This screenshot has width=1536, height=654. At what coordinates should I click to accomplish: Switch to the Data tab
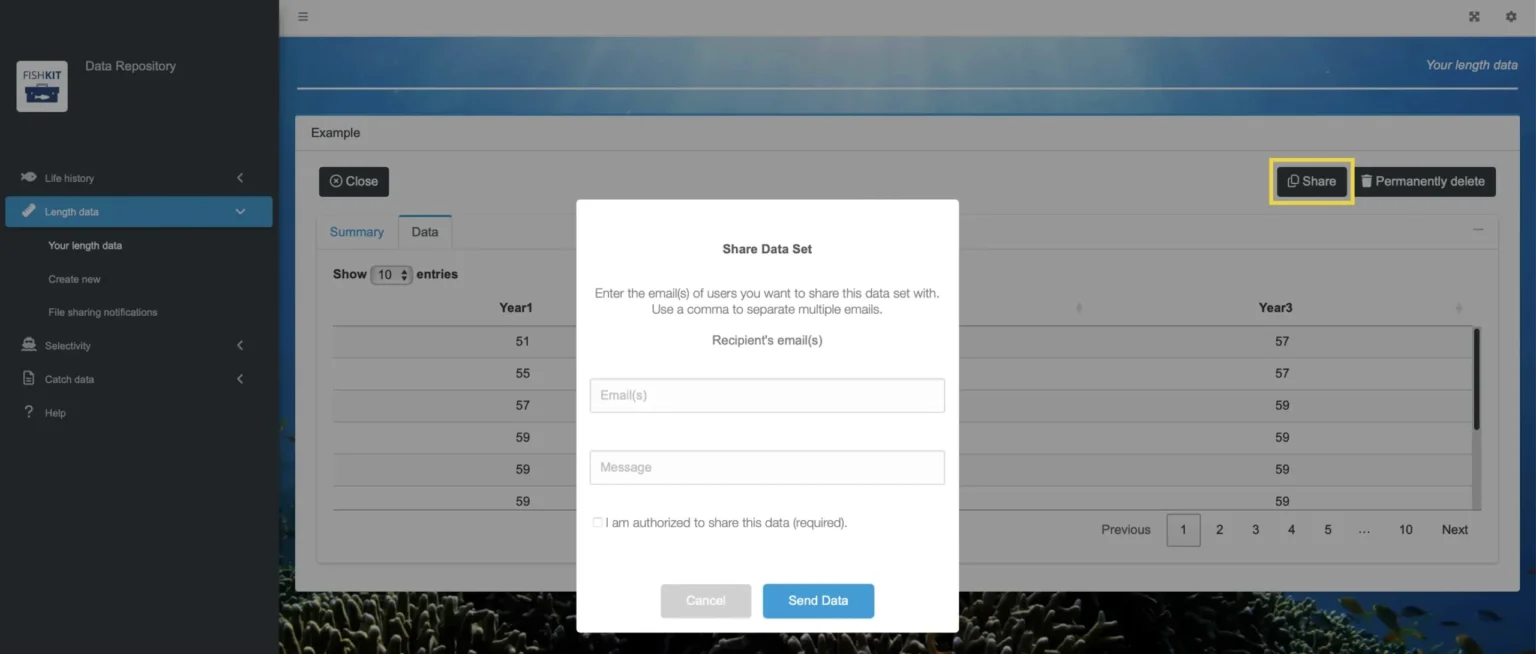pyautogui.click(x=425, y=232)
